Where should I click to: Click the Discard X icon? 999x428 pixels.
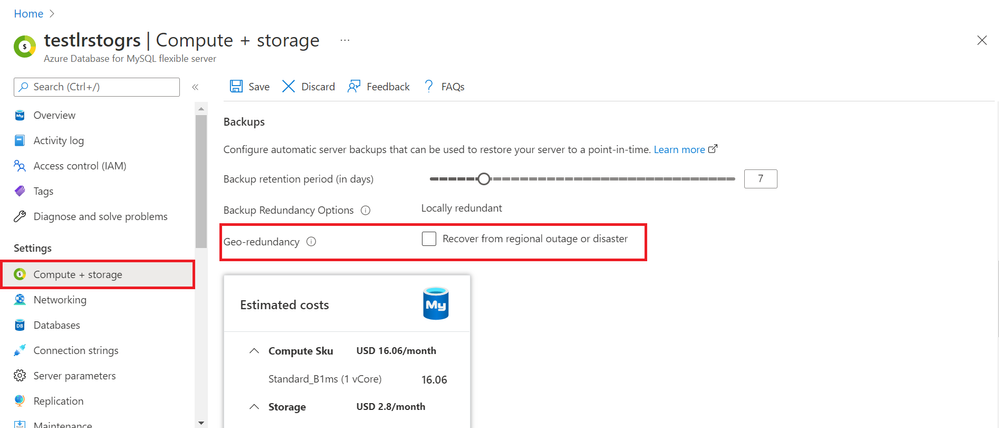pos(289,87)
